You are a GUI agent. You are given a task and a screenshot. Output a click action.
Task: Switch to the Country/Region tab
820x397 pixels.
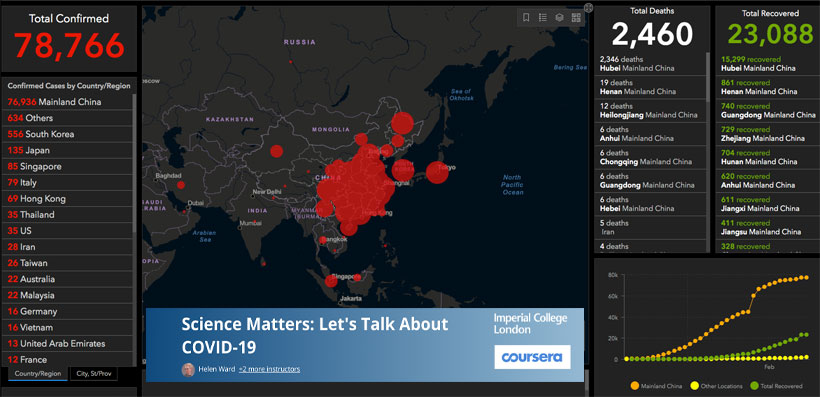coord(38,374)
